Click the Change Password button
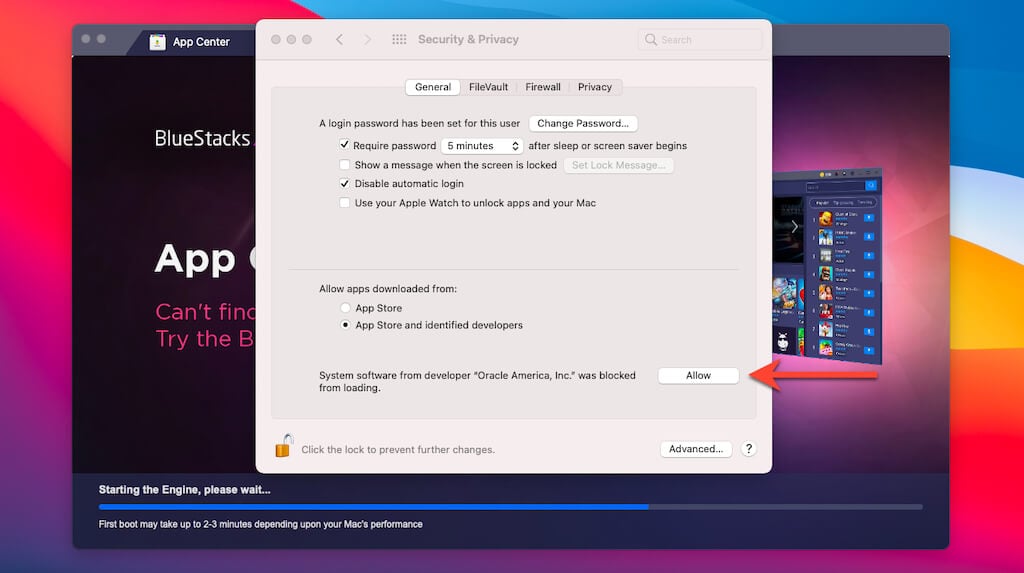 [x=583, y=123]
